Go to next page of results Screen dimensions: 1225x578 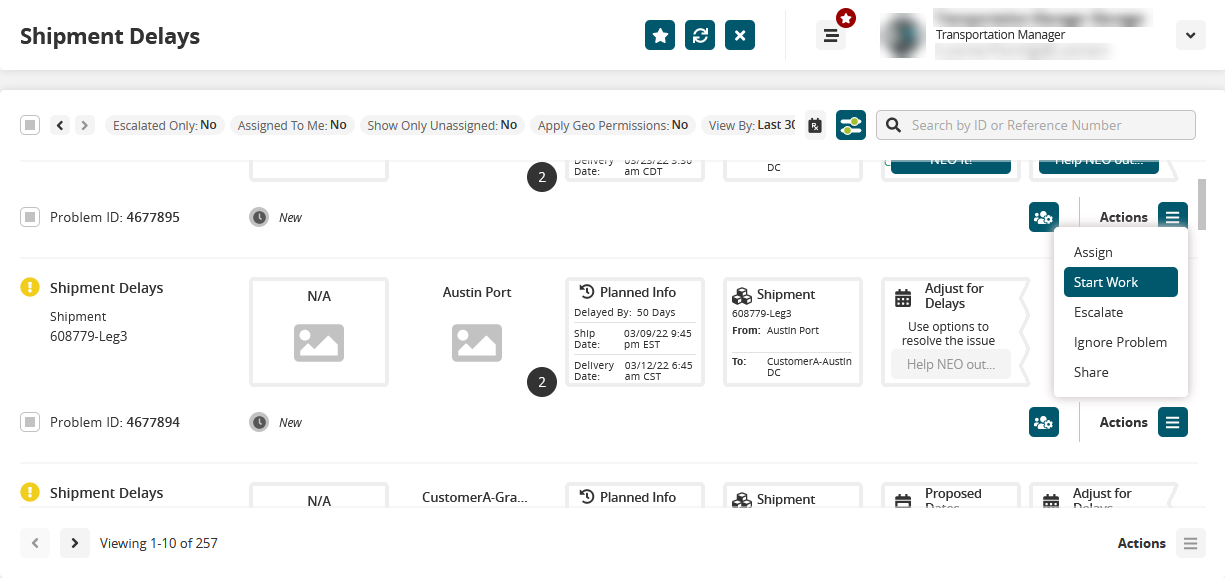(75, 543)
